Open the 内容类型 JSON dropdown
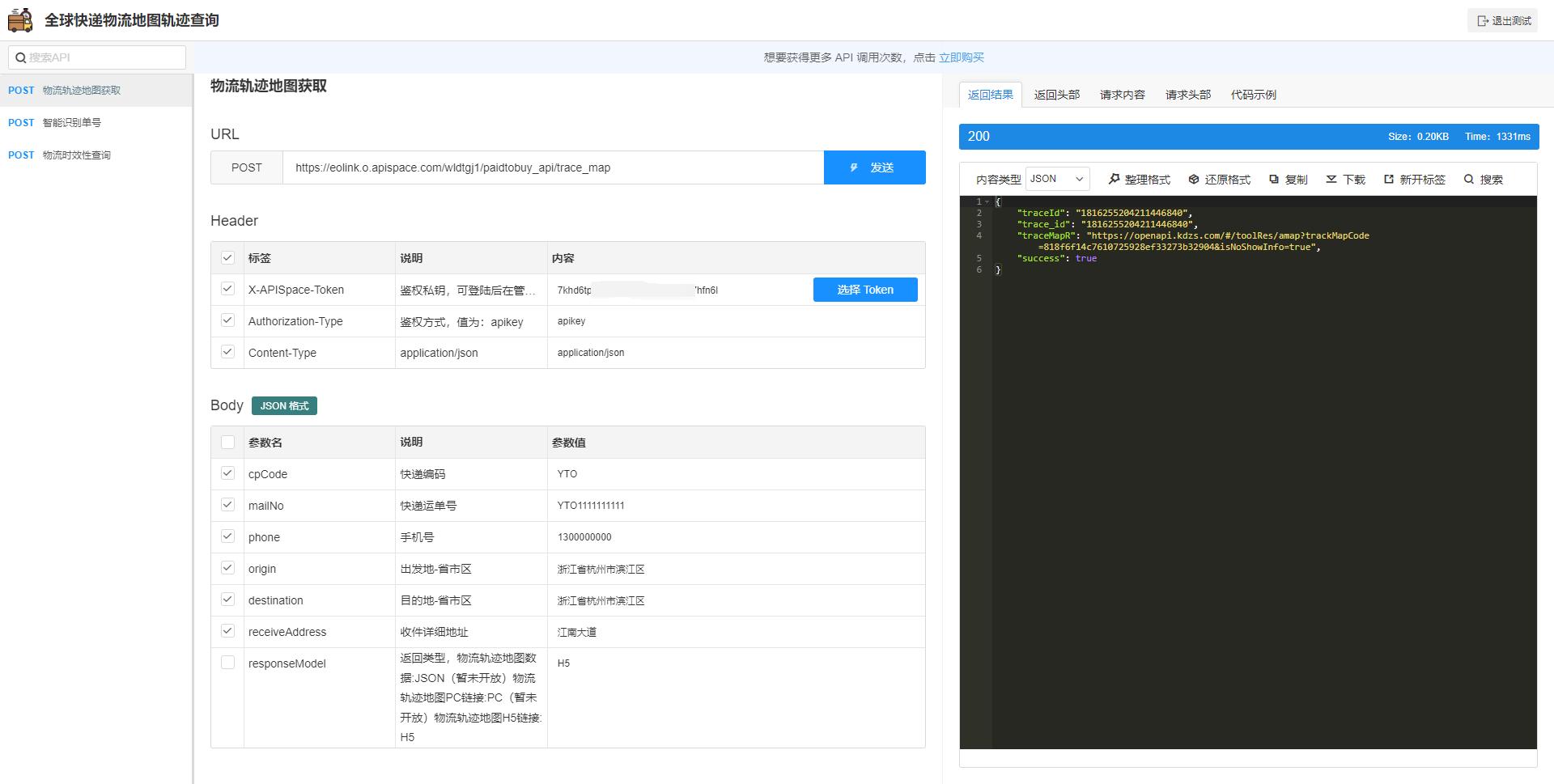Image resolution: width=1554 pixels, height=784 pixels. pyautogui.click(x=1056, y=179)
